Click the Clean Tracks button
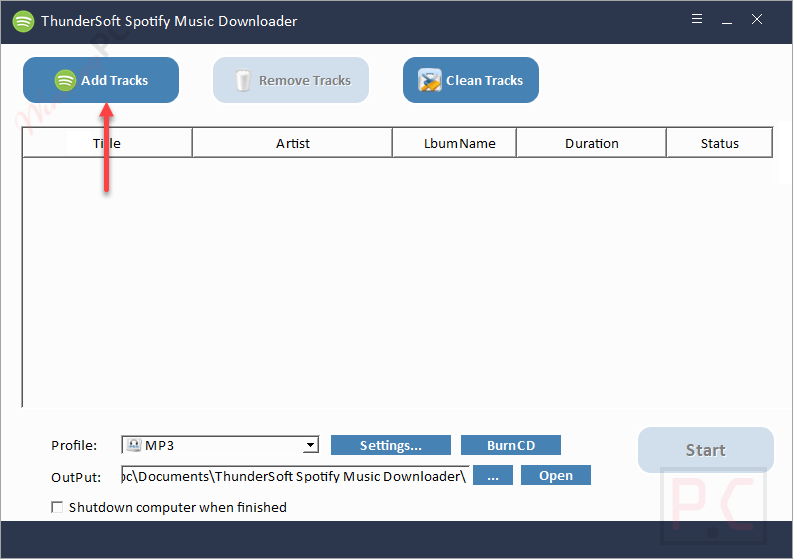The image size is (793, 559). [471, 80]
